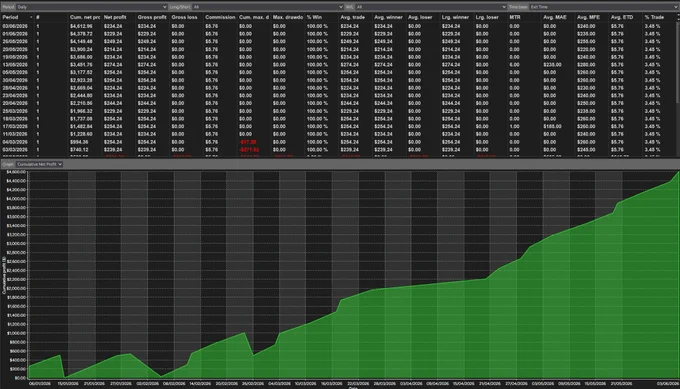Click the Avg. MAE $235.00 cell
The height and width of the screenshot is (389, 680).
(x=552, y=65)
